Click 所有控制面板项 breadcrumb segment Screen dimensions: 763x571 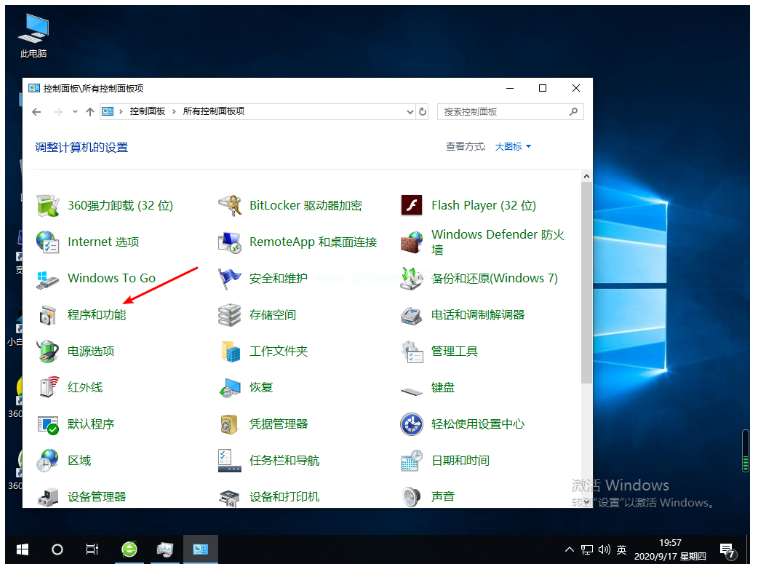point(213,112)
